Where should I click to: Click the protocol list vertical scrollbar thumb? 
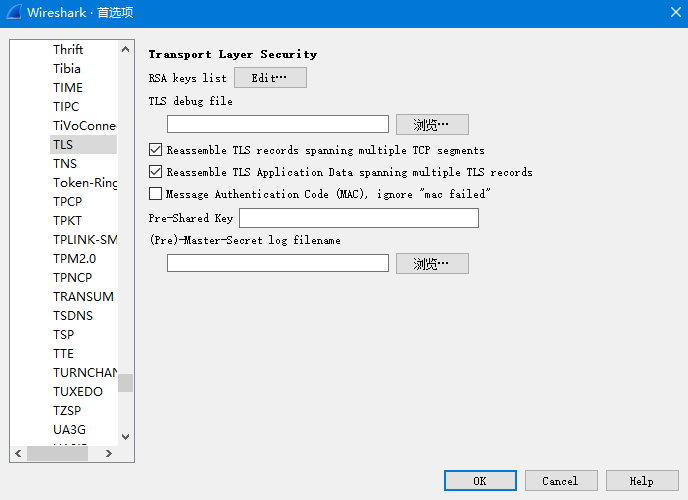pyautogui.click(x=125, y=383)
